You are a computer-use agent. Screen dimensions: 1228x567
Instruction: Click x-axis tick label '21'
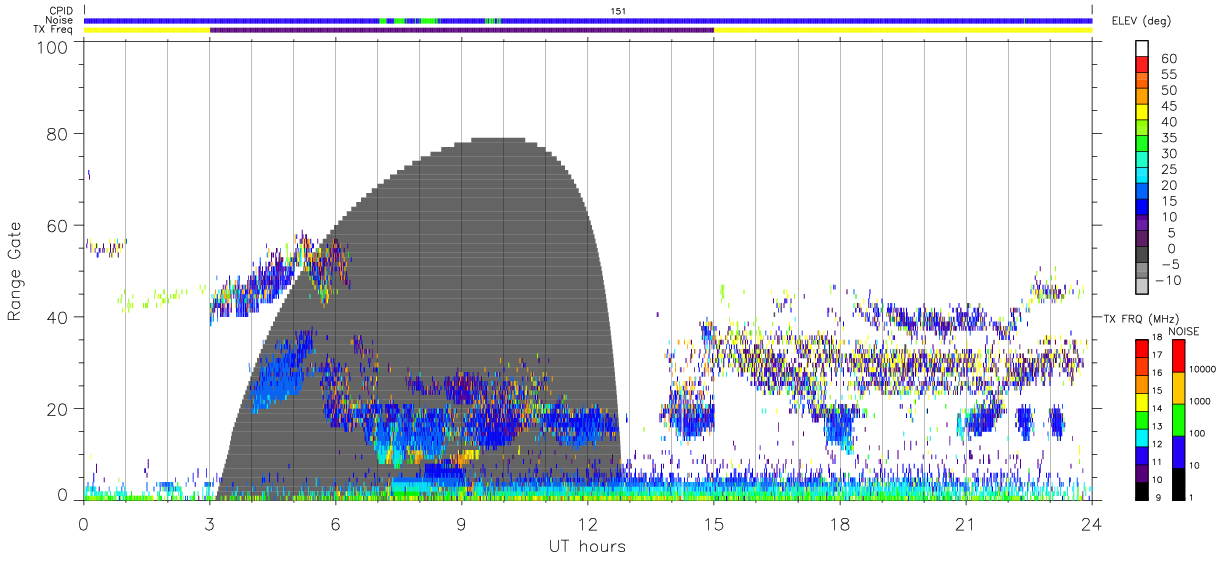(966, 523)
